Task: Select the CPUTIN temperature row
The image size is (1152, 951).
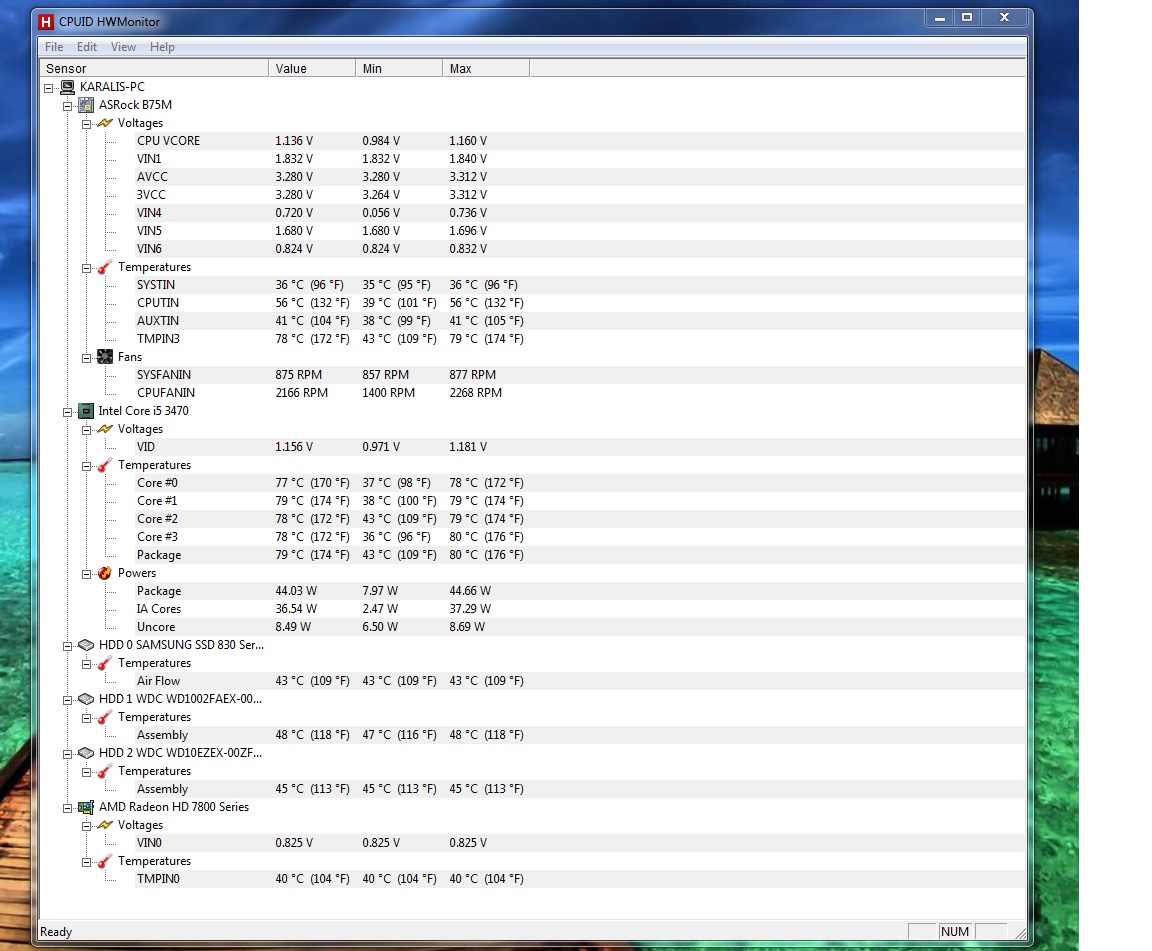Action: (580, 303)
